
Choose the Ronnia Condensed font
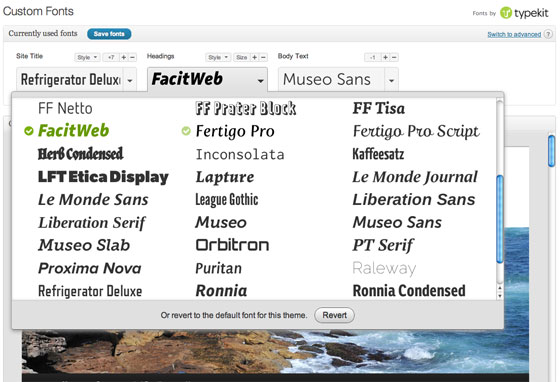click(x=409, y=291)
